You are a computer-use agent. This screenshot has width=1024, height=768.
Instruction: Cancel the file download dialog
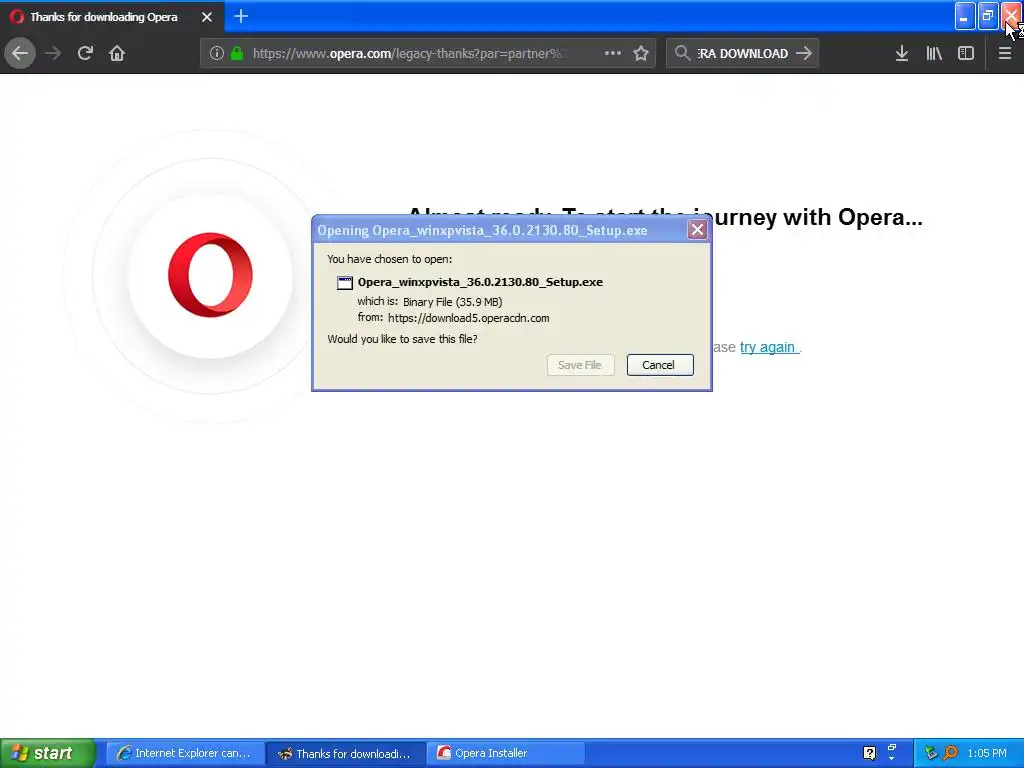pyautogui.click(x=660, y=365)
